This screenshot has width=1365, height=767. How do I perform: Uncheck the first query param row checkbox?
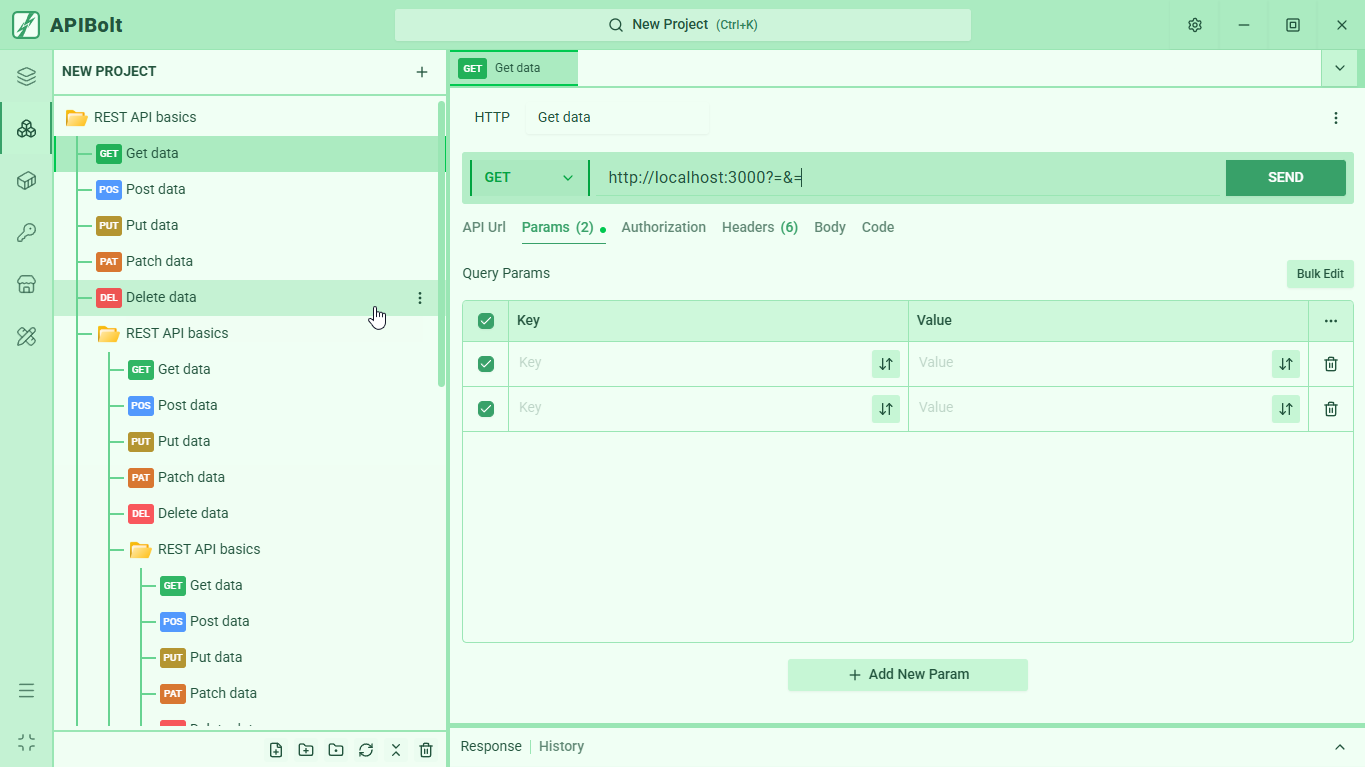pyautogui.click(x=486, y=364)
